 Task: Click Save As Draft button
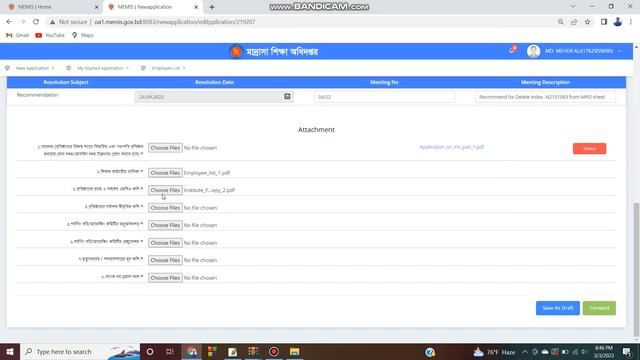[558, 308]
